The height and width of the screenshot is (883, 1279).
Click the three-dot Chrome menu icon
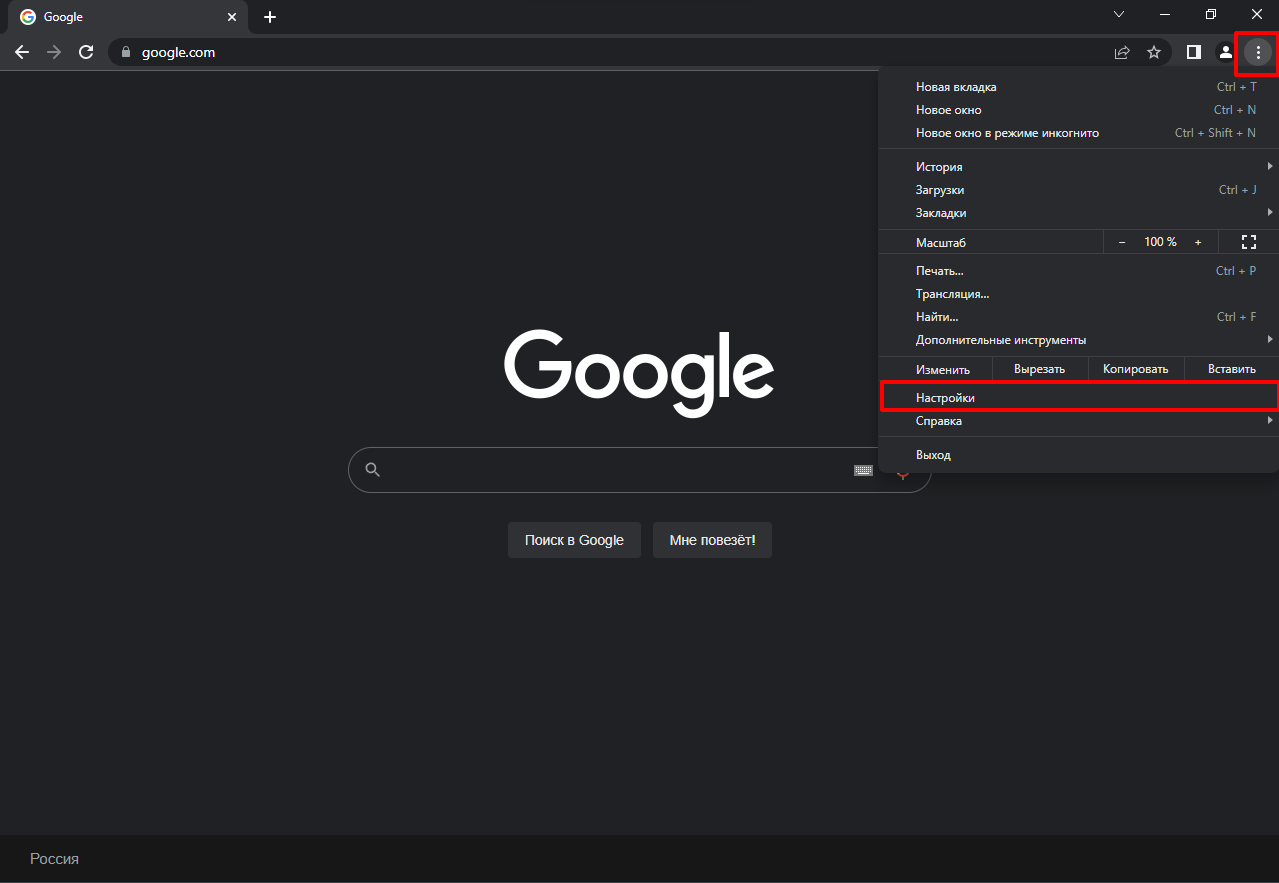[1257, 52]
